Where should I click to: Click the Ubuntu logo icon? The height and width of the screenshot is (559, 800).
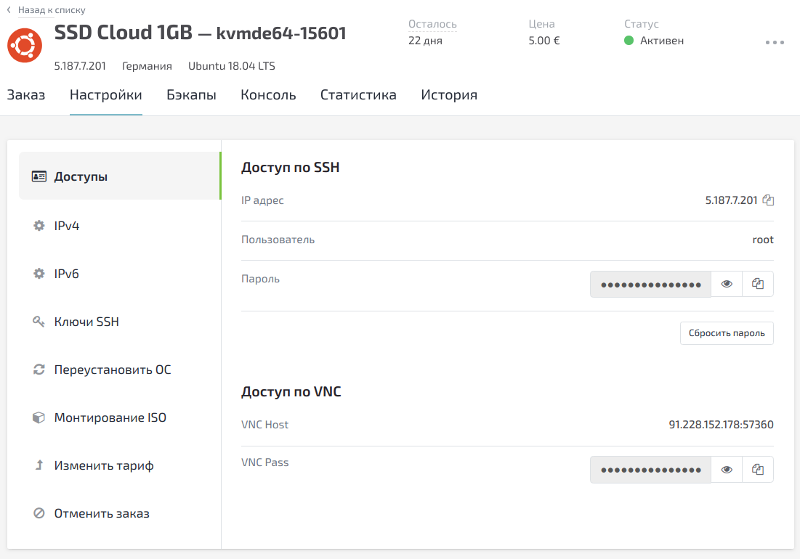pyautogui.click(x=24, y=45)
